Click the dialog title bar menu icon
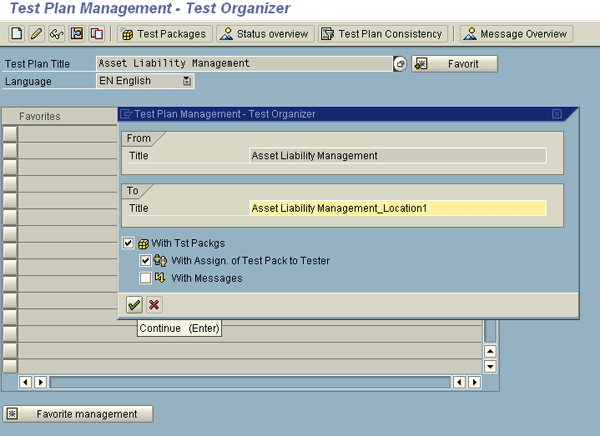This screenshot has height=436, width=600. point(126,114)
